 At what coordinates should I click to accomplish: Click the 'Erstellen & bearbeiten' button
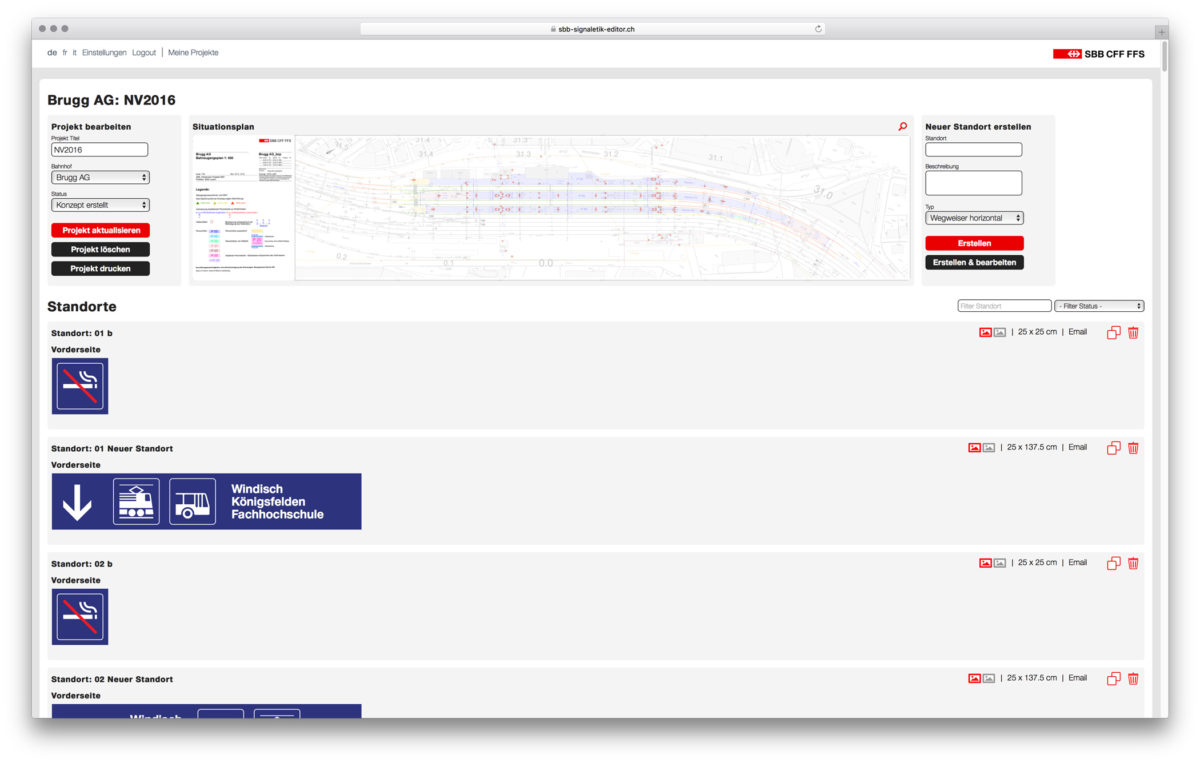974,263
